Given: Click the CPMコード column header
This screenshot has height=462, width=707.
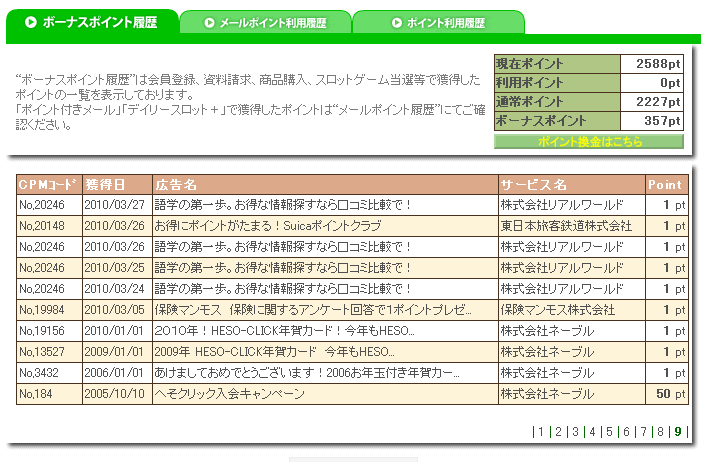Looking at the screenshot, I should [x=49, y=185].
